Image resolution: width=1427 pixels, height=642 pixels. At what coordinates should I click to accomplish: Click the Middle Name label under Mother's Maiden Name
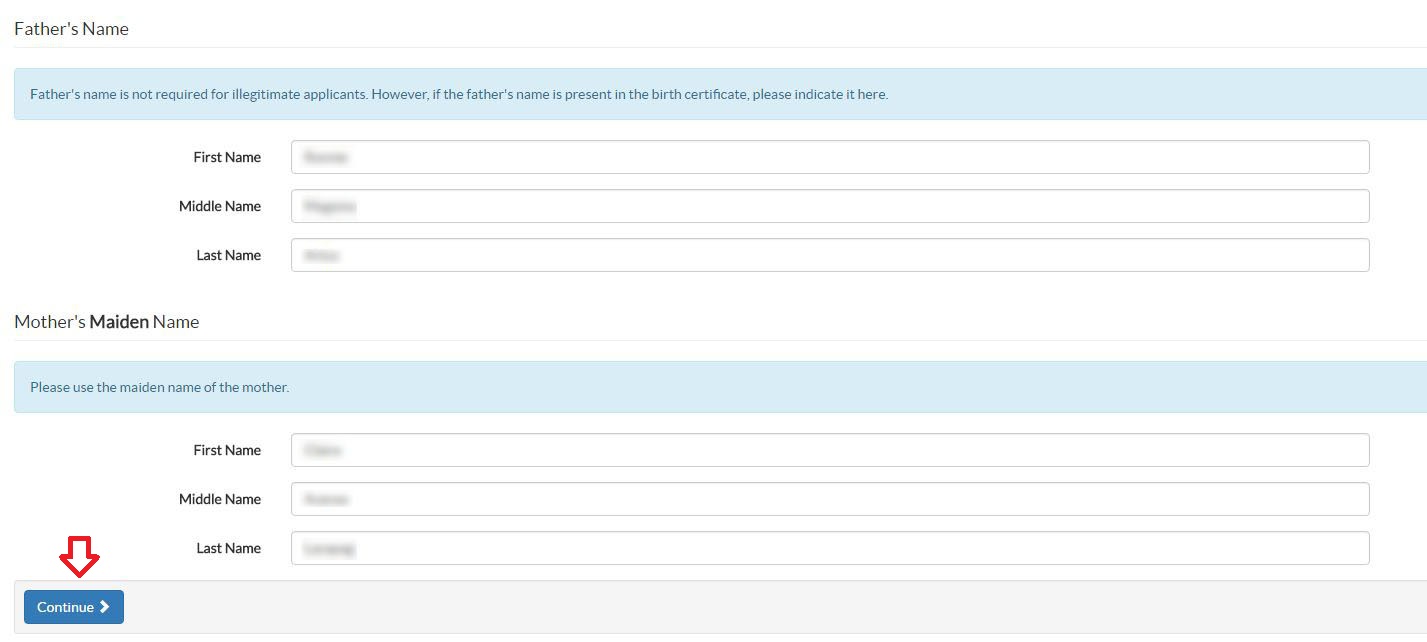pyautogui.click(x=220, y=499)
